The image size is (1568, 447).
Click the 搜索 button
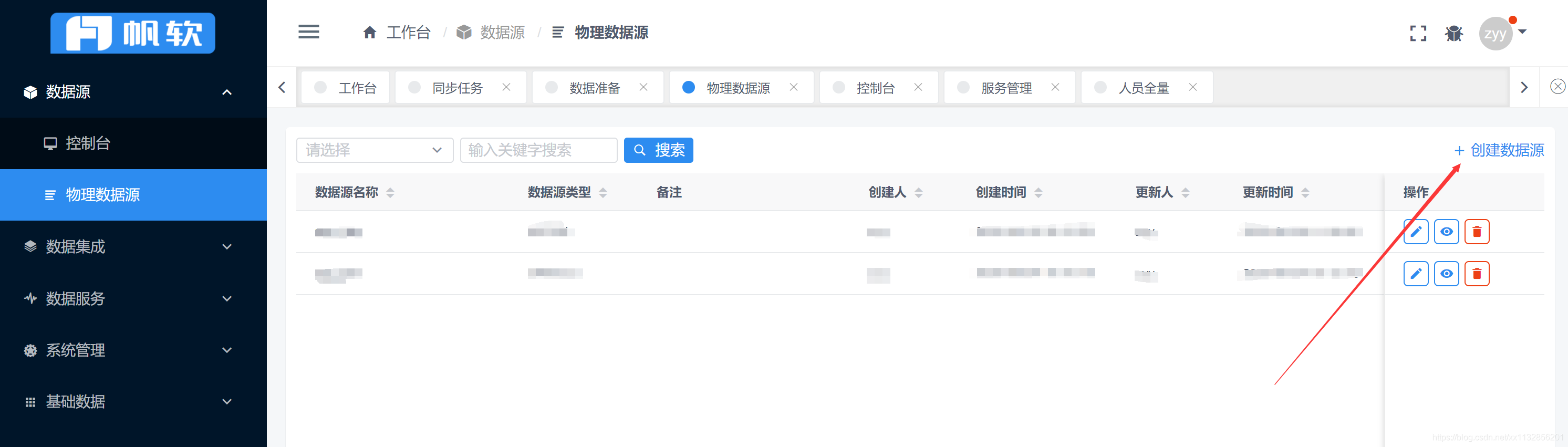point(658,150)
